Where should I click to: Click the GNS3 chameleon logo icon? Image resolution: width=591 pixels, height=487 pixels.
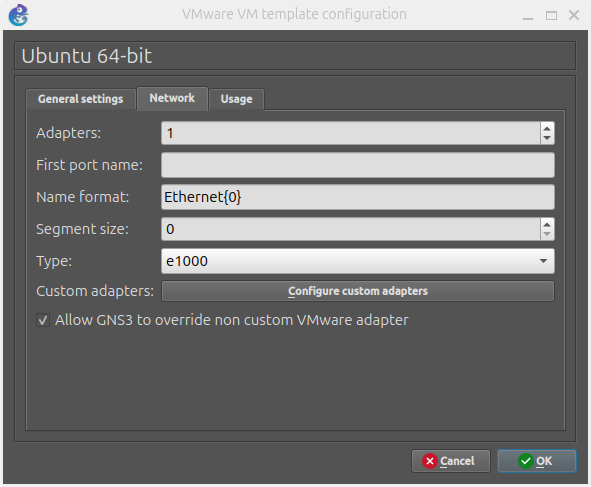pyautogui.click(x=18, y=15)
